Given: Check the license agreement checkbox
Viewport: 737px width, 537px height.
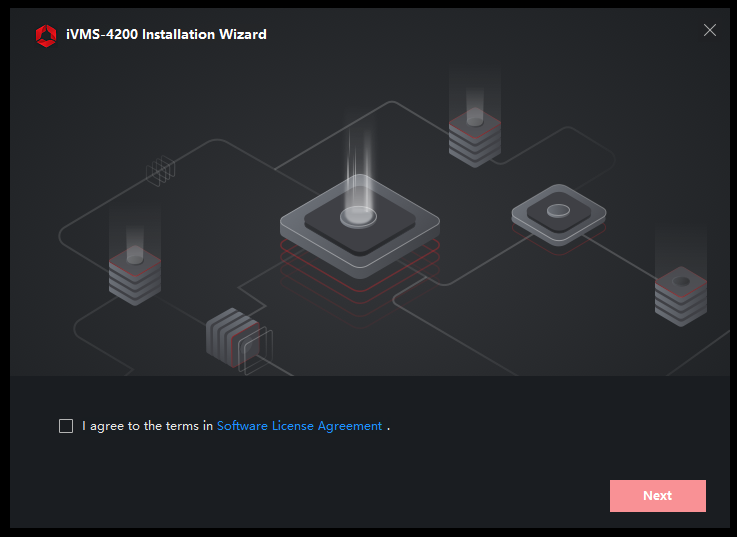Looking at the screenshot, I should click(x=66, y=426).
